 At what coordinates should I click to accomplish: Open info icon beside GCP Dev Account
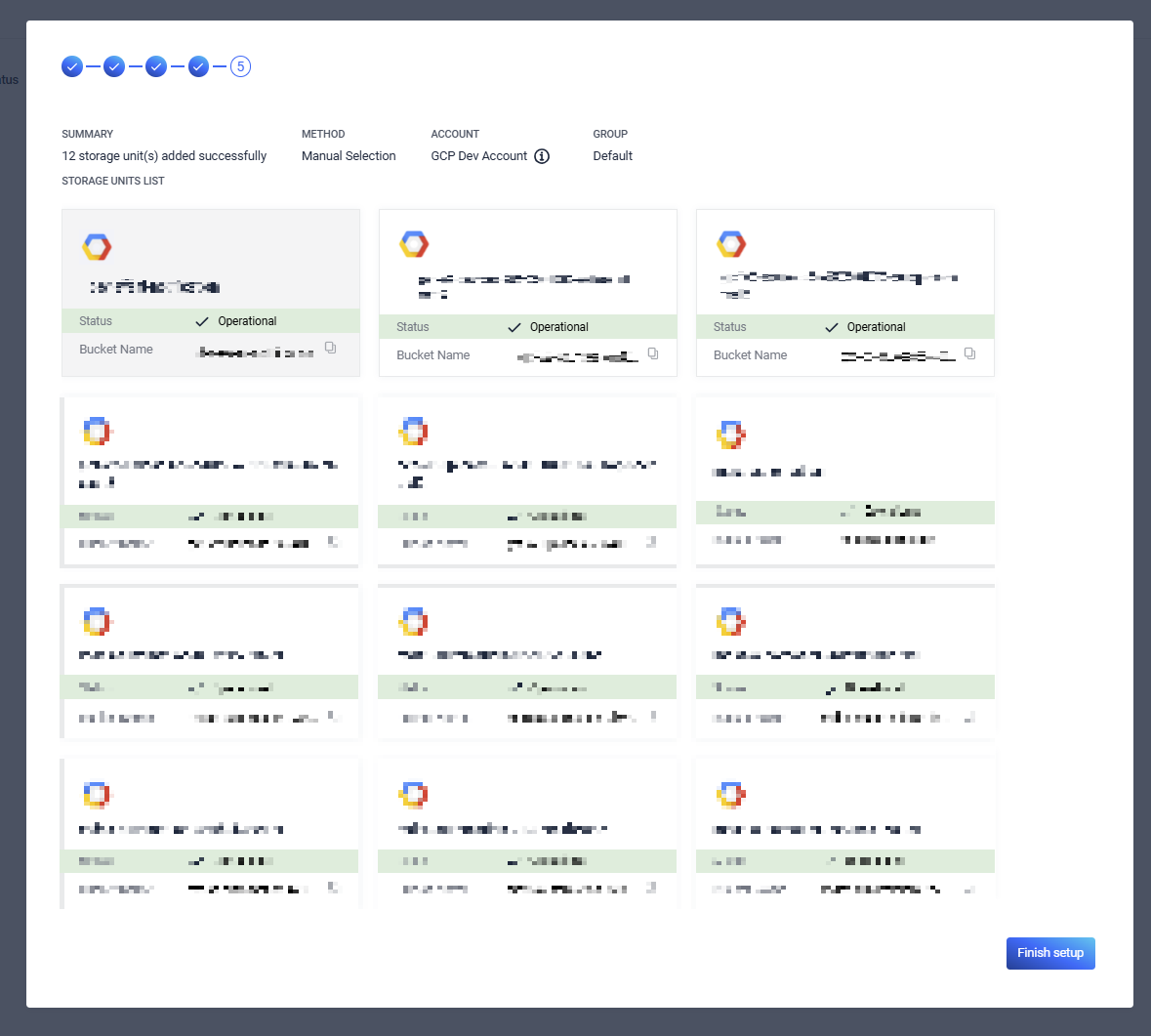click(542, 156)
